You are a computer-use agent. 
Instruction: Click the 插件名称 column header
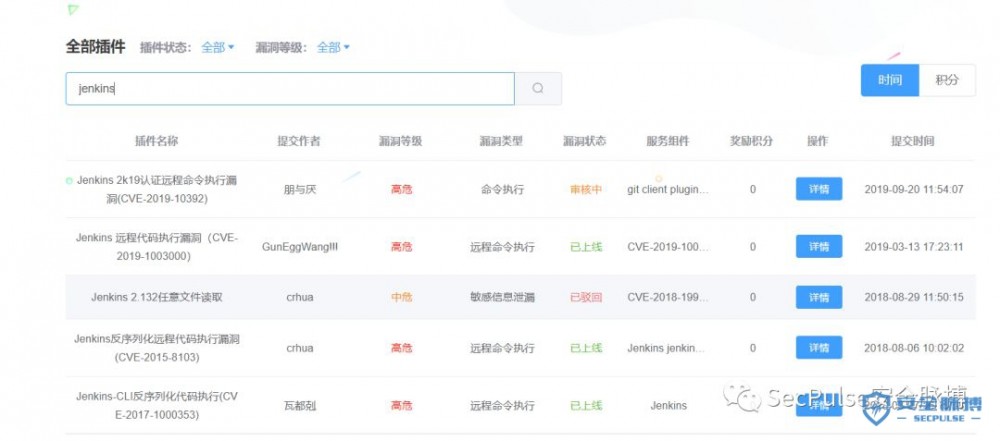tap(156, 141)
